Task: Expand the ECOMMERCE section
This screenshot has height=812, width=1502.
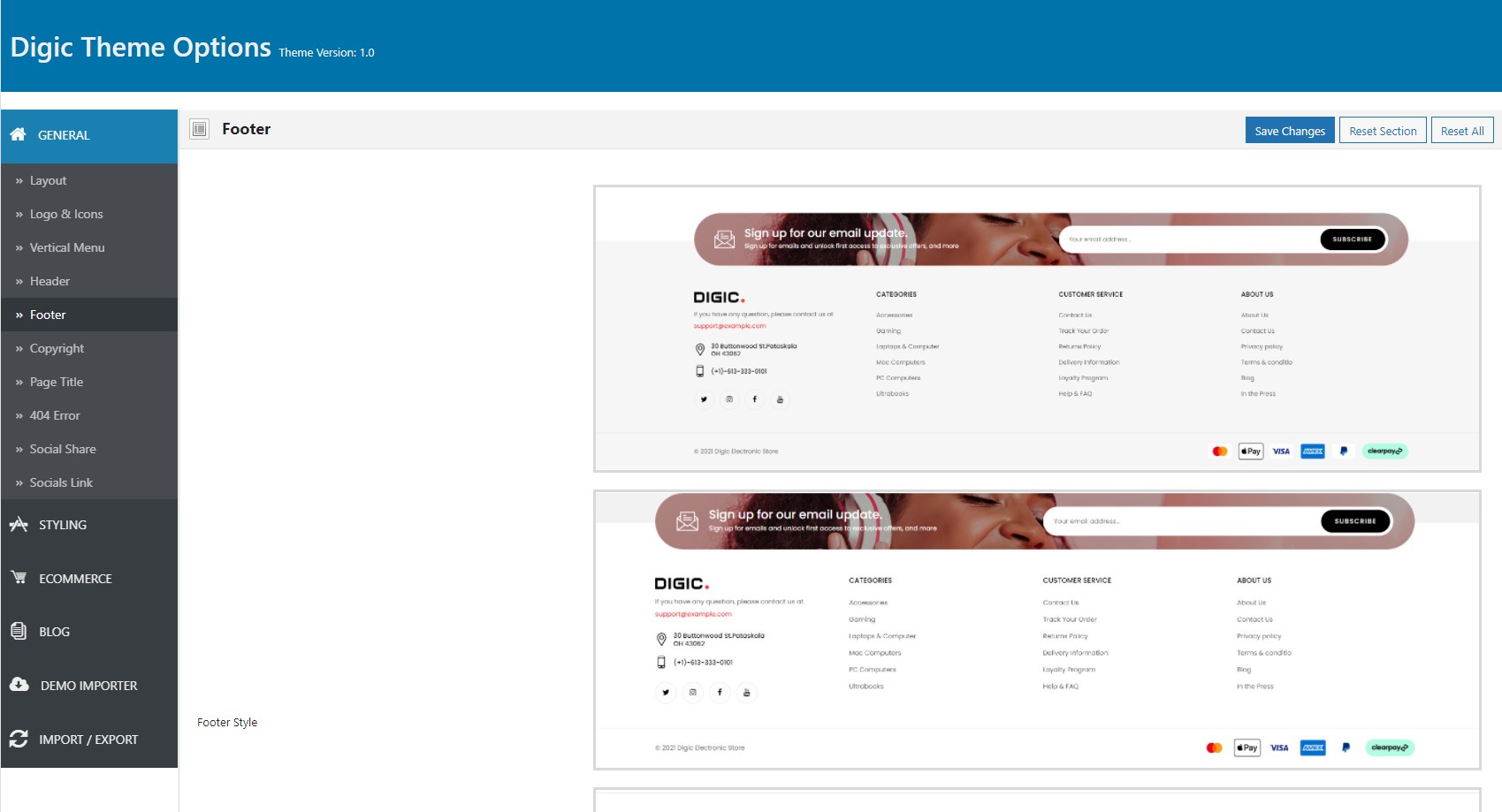Action: [89, 579]
